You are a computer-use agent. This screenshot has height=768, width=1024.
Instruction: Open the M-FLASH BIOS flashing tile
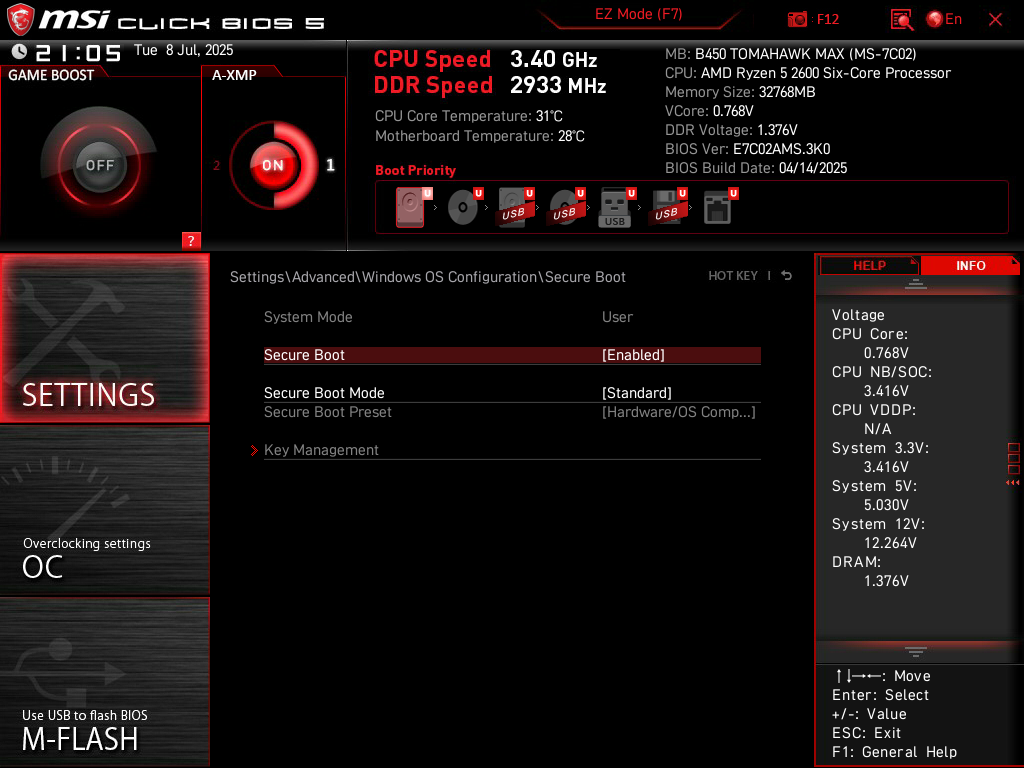point(104,682)
